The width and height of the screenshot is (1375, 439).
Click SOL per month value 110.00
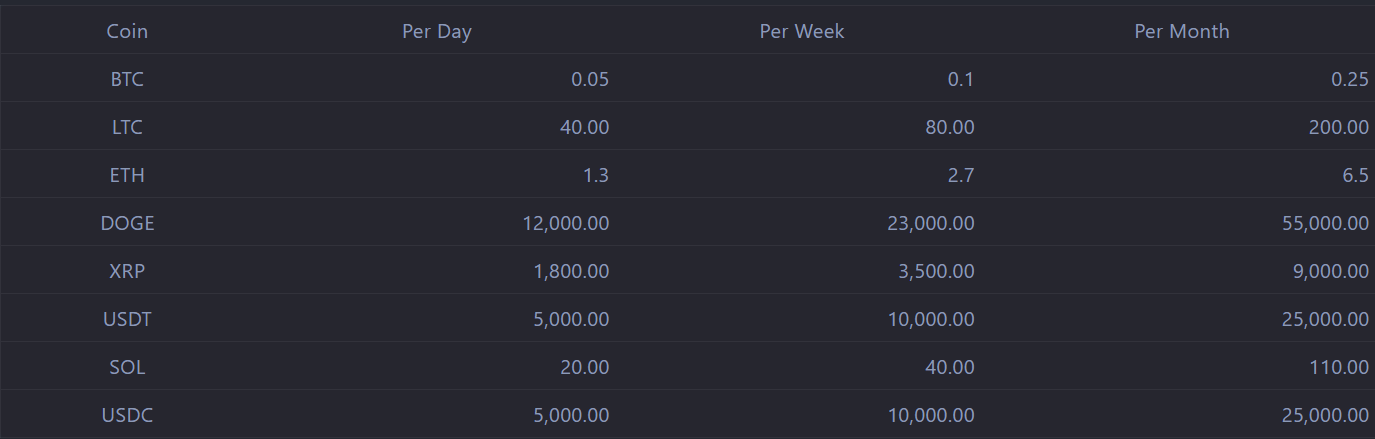coord(1339,367)
